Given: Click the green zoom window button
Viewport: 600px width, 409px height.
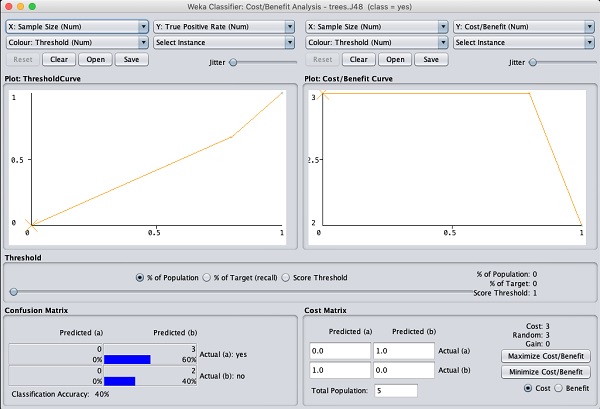Looking at the screenshot, I should [32, 7].
